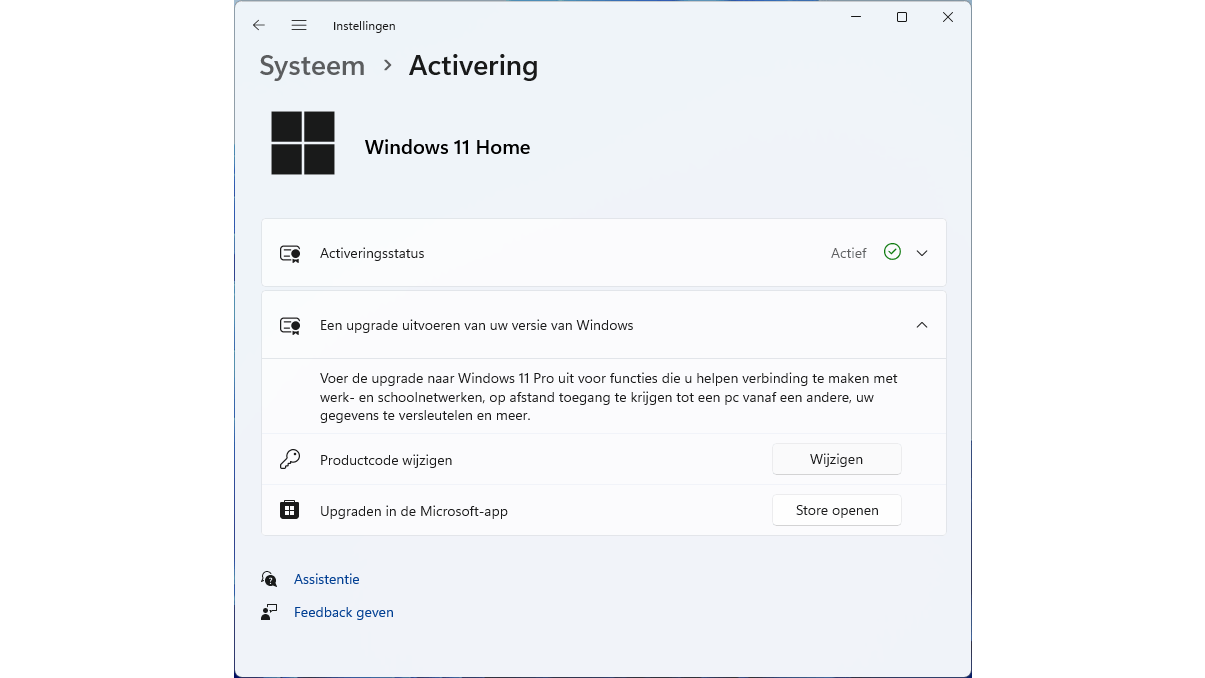Image resolution: width=1205 pixels, height=678 pixels.
Task: Maximize the Instellingen window
Action: tap(902, 17)
